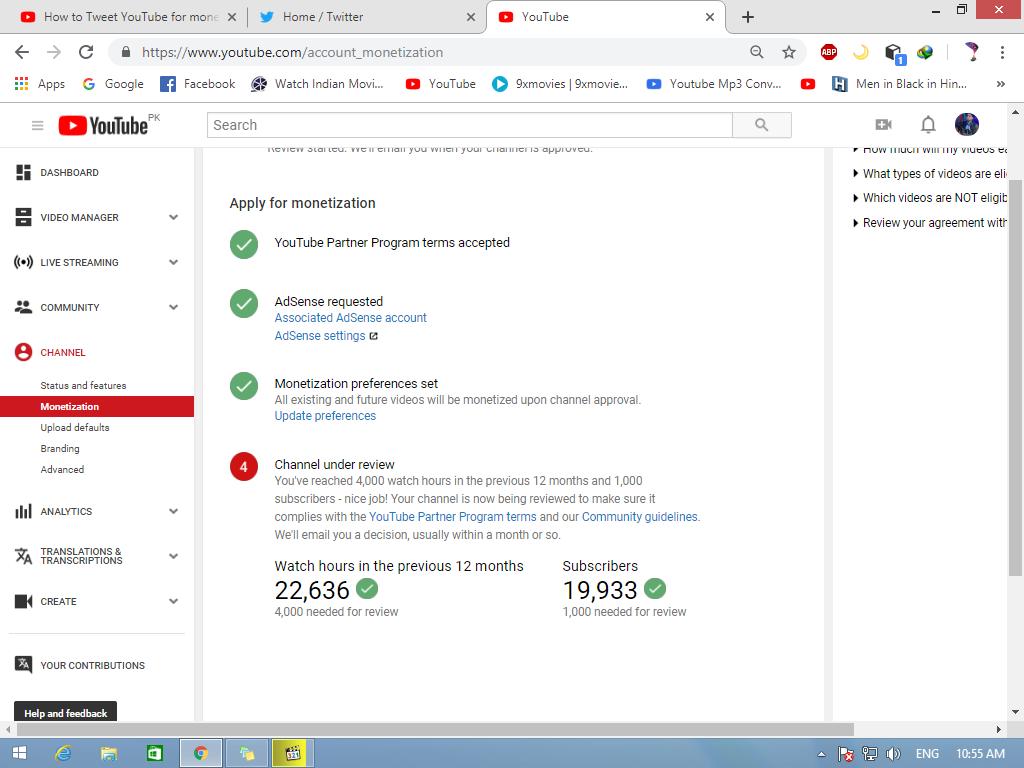
Task: Click the Analytics bar chart icon
Action: 24,511
